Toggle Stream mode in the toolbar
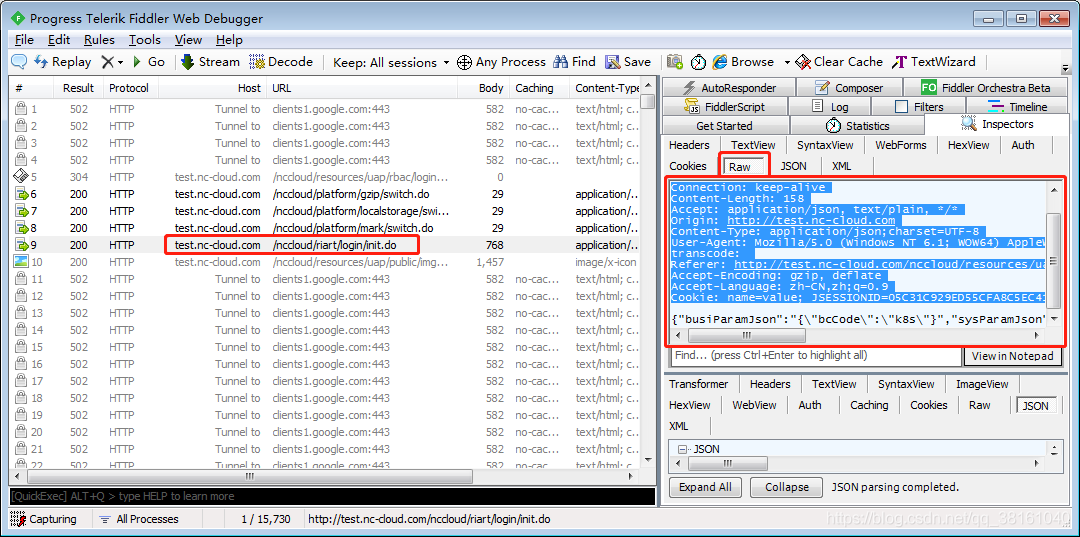The width and height of the screenshot is (1080, 537). tap(210, 62)
